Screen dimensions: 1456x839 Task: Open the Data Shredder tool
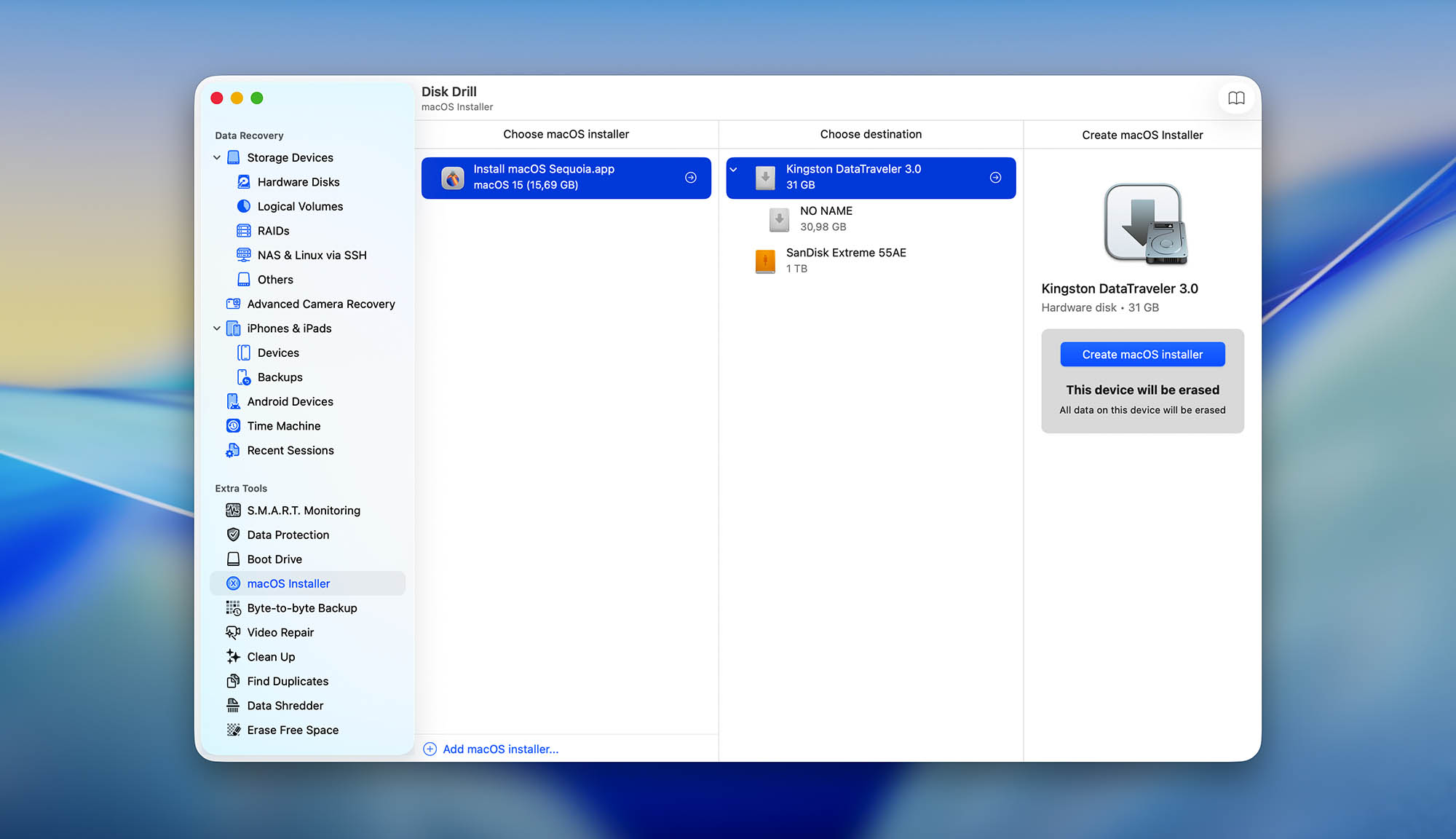point(285,705)
